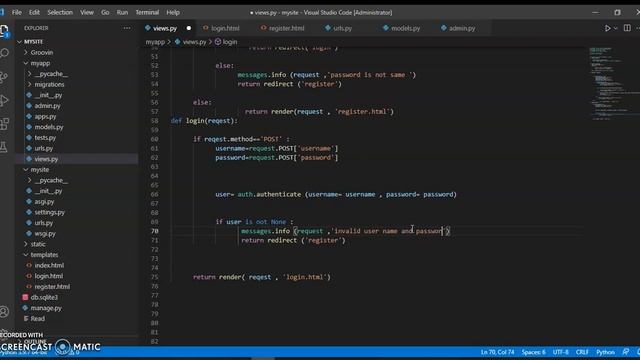Click myapp in the breadcrumb
The width and height of the screenshot is (640, 360).
tap(155, 42)
